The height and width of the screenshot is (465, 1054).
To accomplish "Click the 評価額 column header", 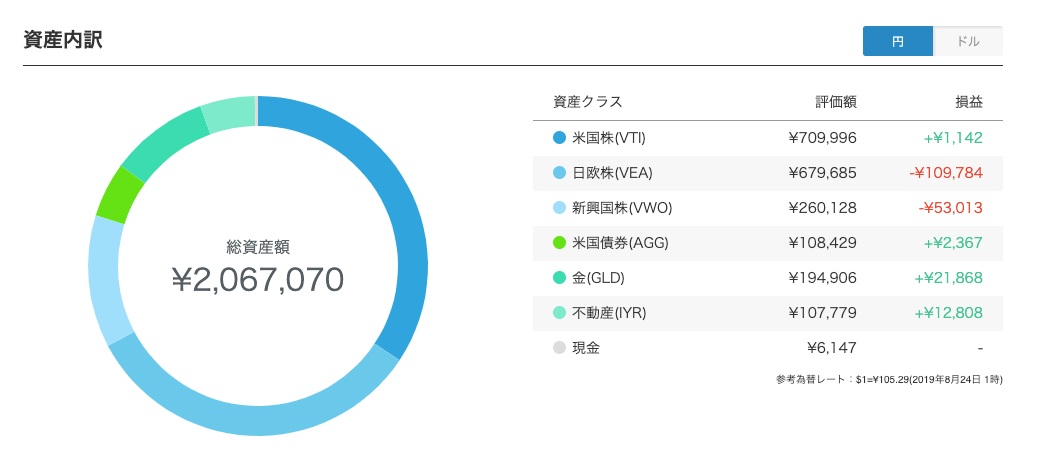I will pyautogui.click(x=835, y=102).
